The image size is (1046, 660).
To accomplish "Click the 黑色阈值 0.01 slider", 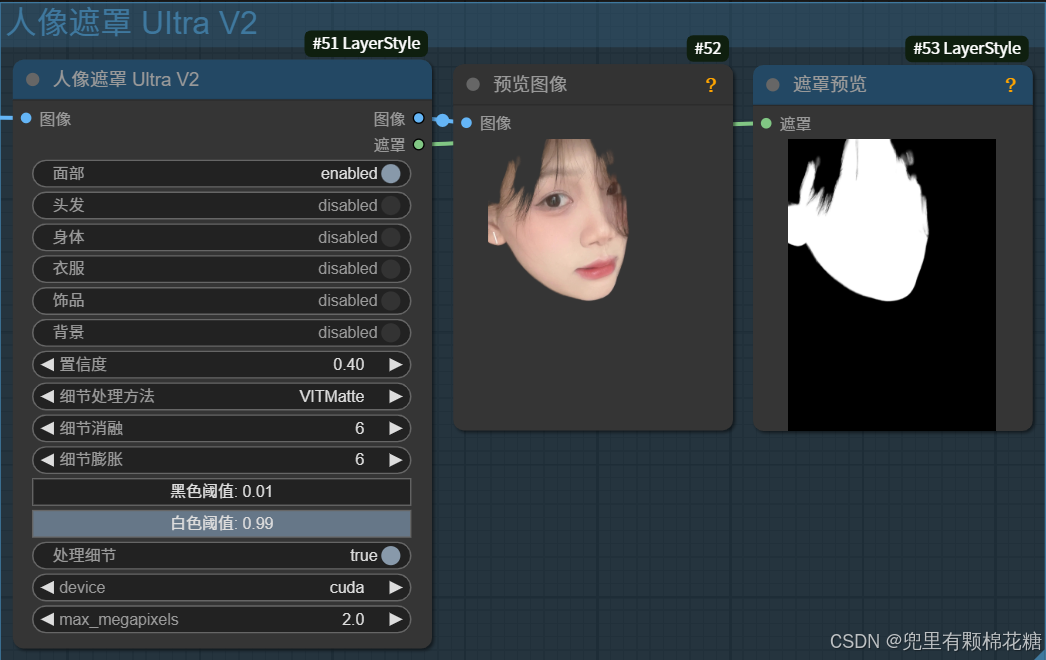I will 221,492.
